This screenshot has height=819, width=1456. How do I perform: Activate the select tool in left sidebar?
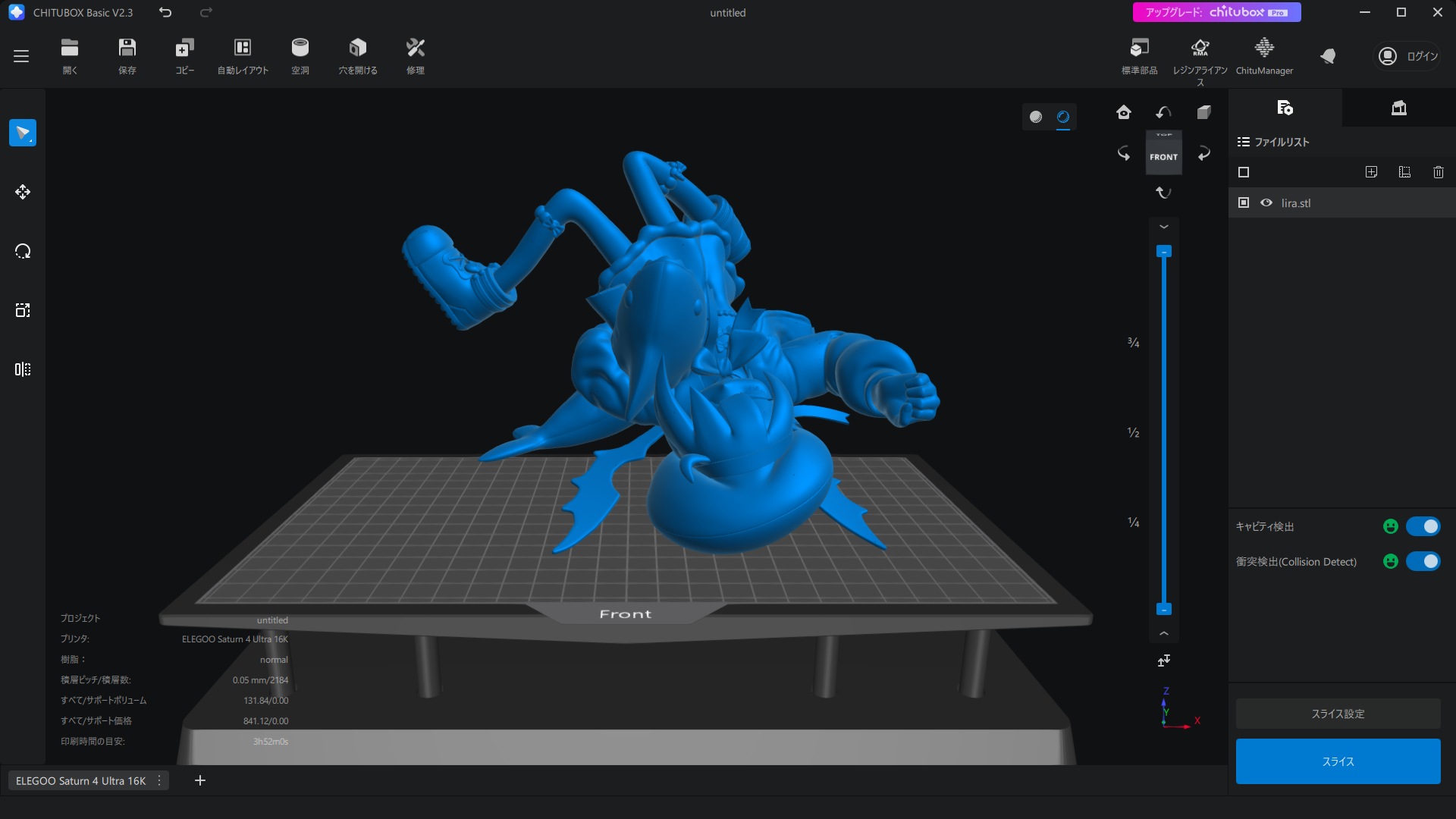click(x=23, y=133)
